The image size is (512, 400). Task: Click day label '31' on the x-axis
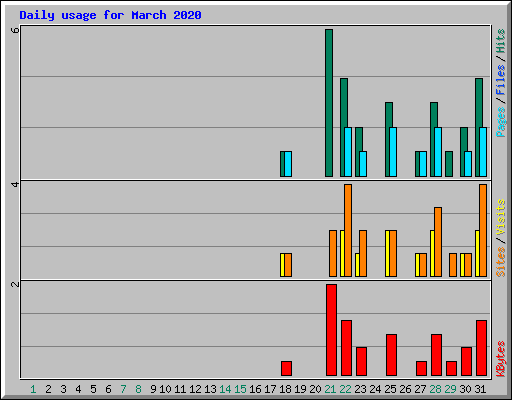point(480,389)
